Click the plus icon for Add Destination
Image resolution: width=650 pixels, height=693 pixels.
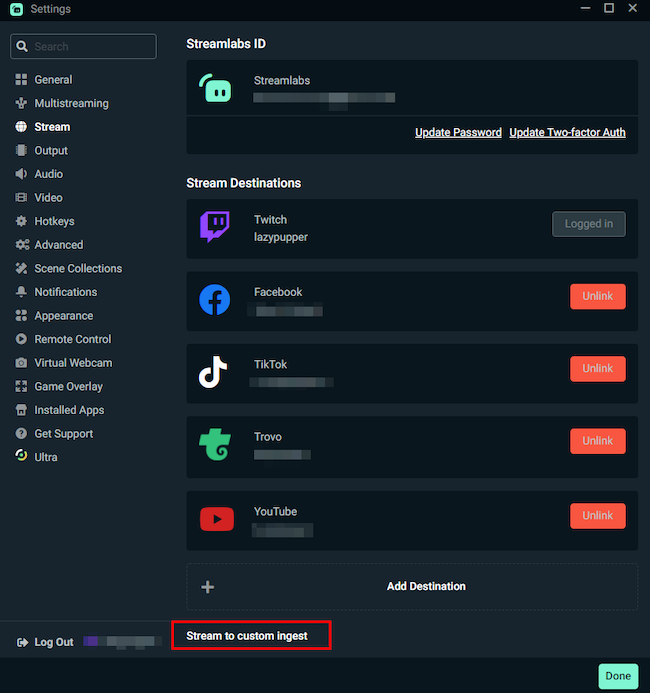pyautogui.click(x=208, y=587)
